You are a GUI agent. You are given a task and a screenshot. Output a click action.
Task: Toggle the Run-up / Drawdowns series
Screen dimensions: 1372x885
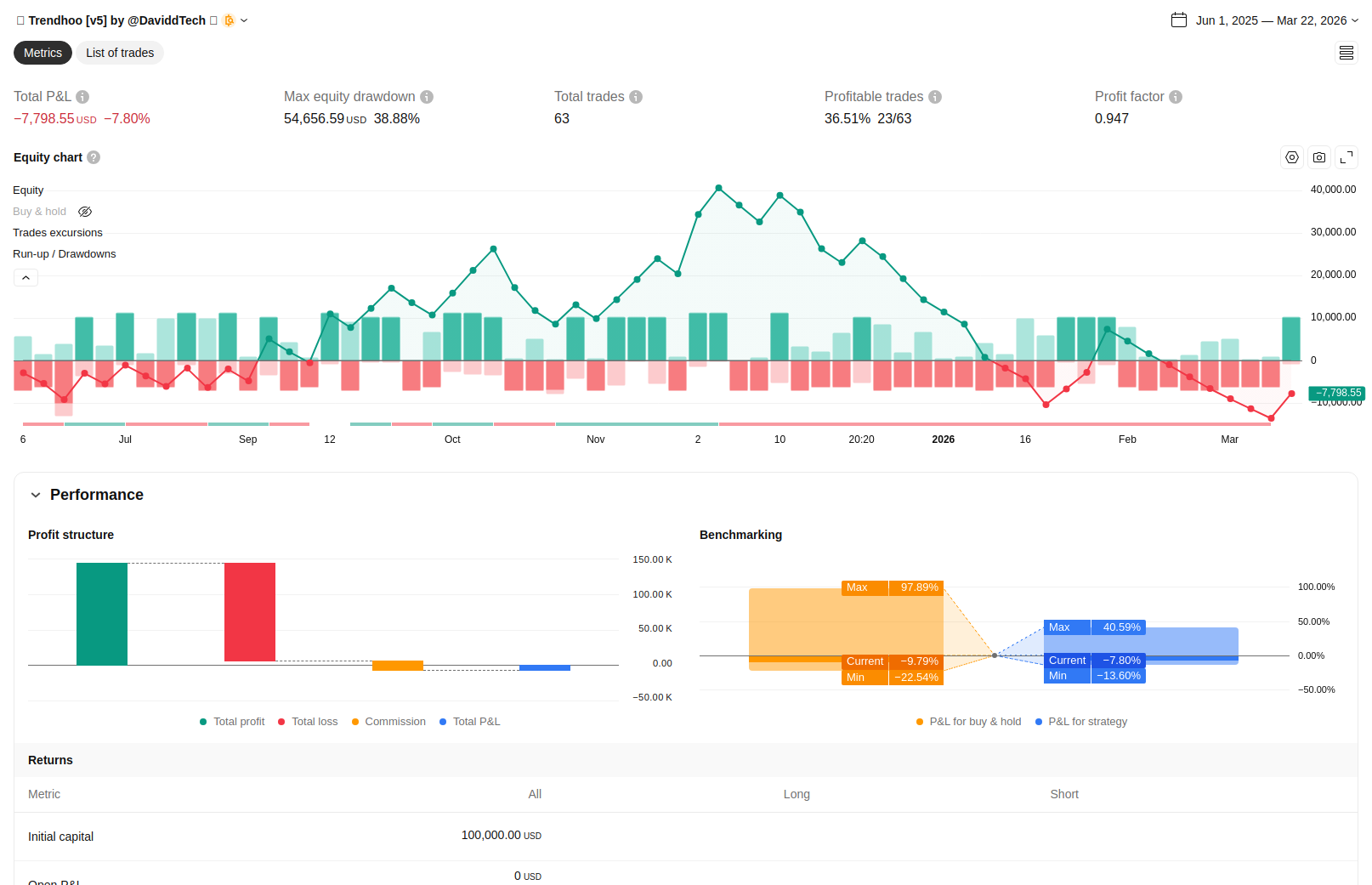pos(65,254)
